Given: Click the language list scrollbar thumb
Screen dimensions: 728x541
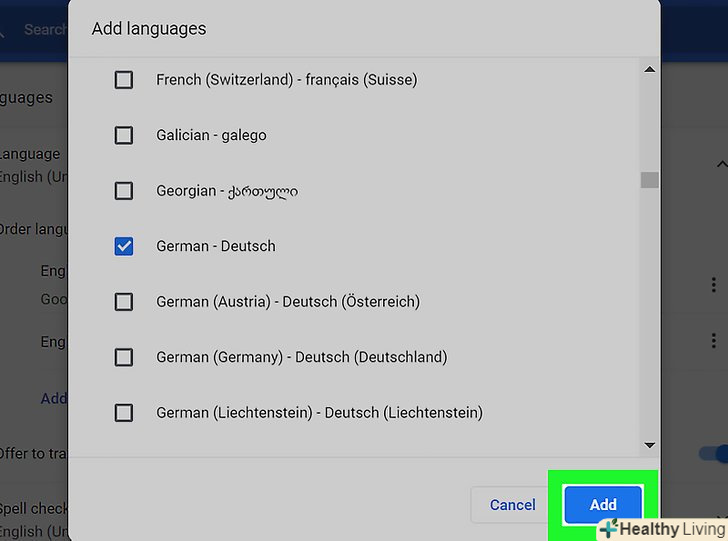Looking at the screenshot, I should (650, 180).
